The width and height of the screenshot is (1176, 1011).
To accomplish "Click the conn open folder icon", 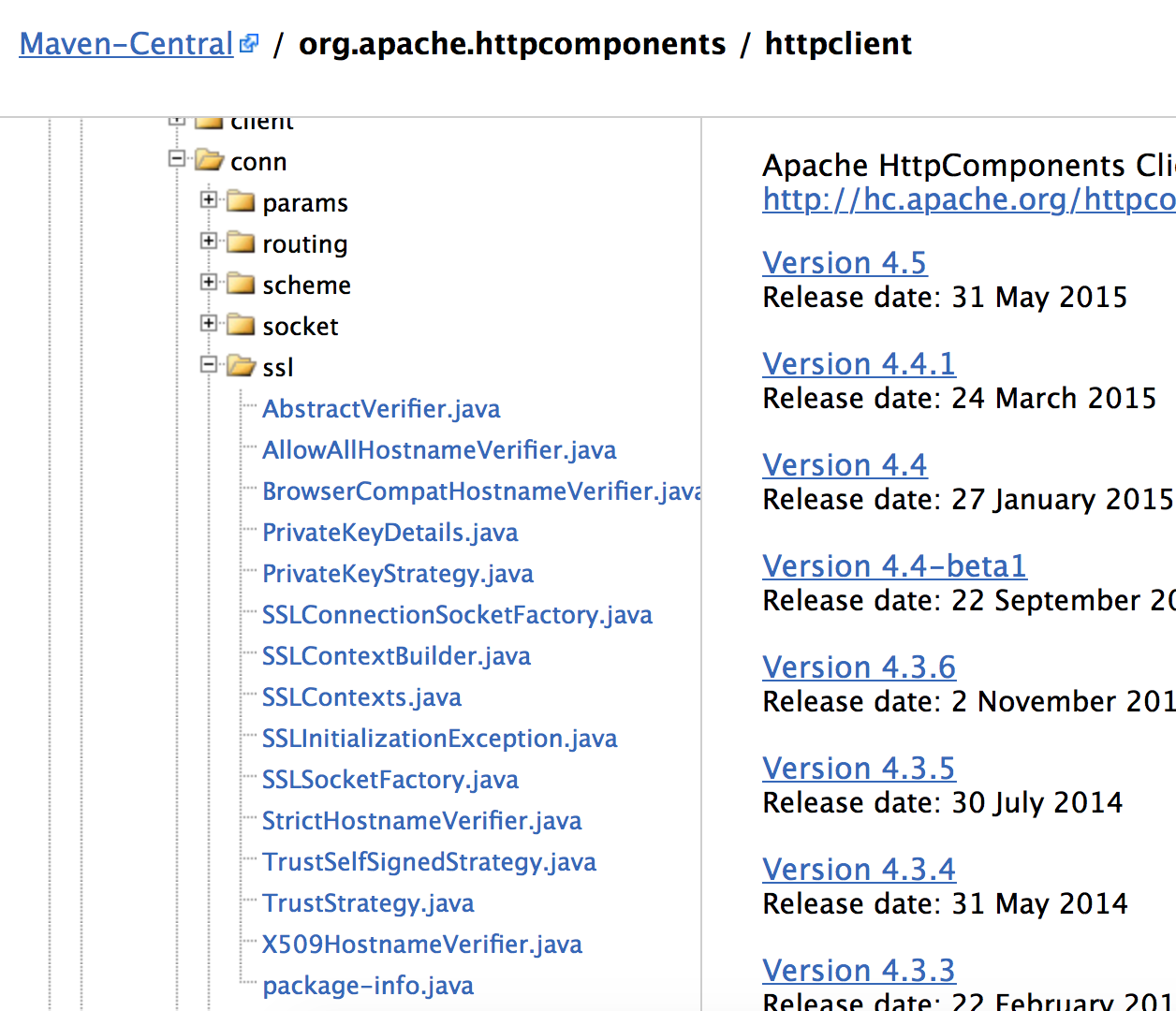I will point(210,161).
